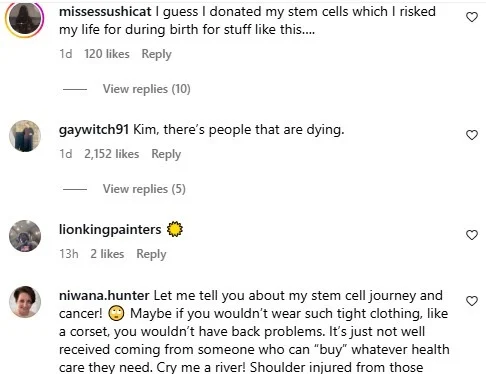The image size is (486, 374).
Task: Open missessushicat's profile picture
Action: [x=25, y=19]
